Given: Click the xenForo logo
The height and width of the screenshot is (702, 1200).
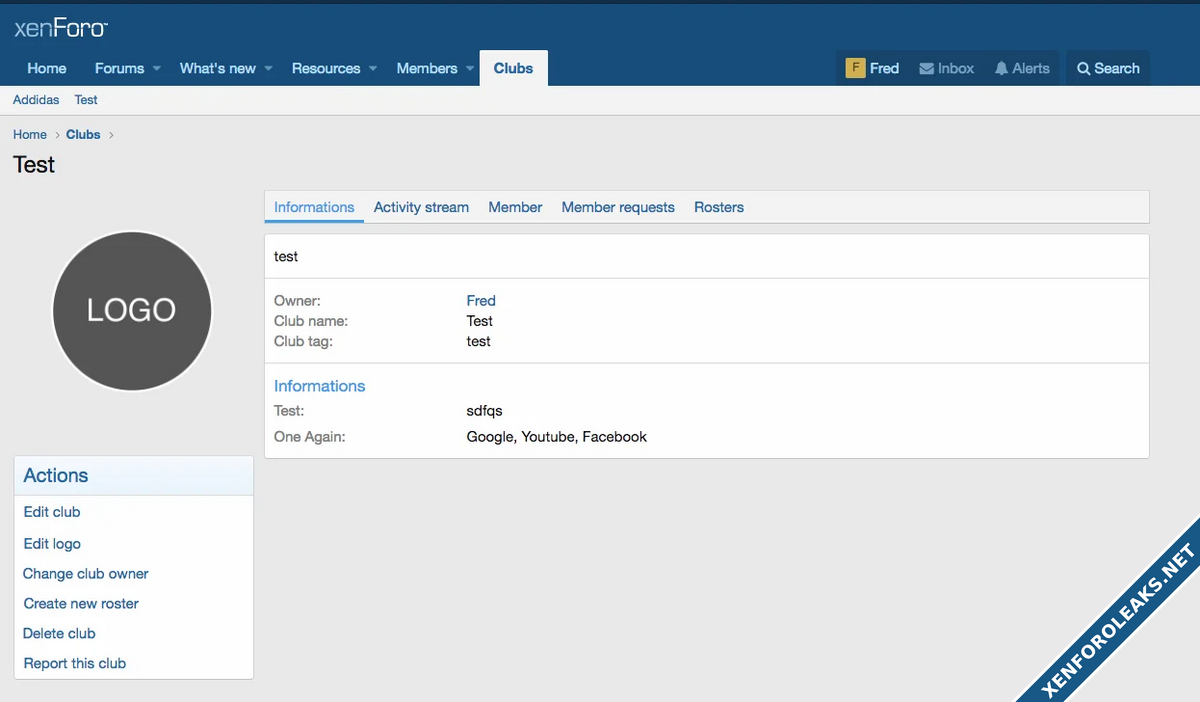Looking at the screenshot, I should (x=61, y=28).
